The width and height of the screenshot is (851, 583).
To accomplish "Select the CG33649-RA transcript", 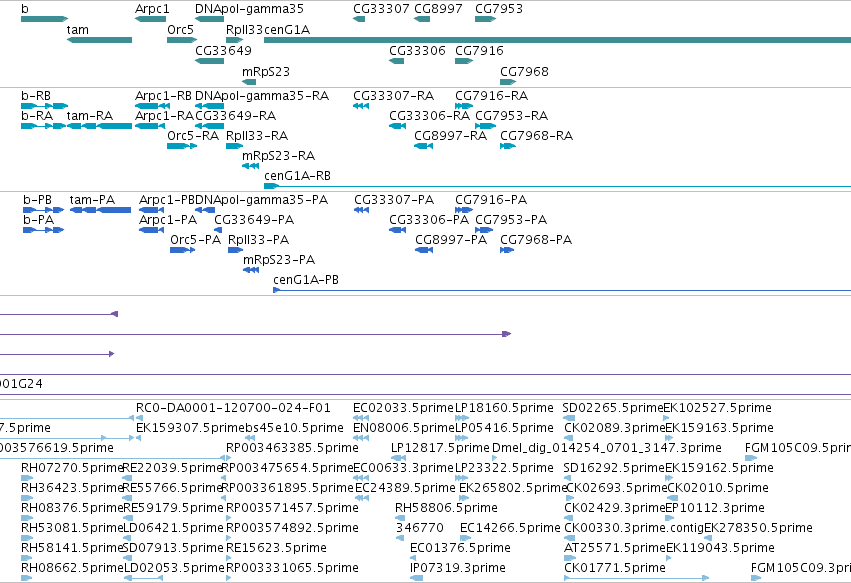I will pyautogui.click(x=209, y=126).
